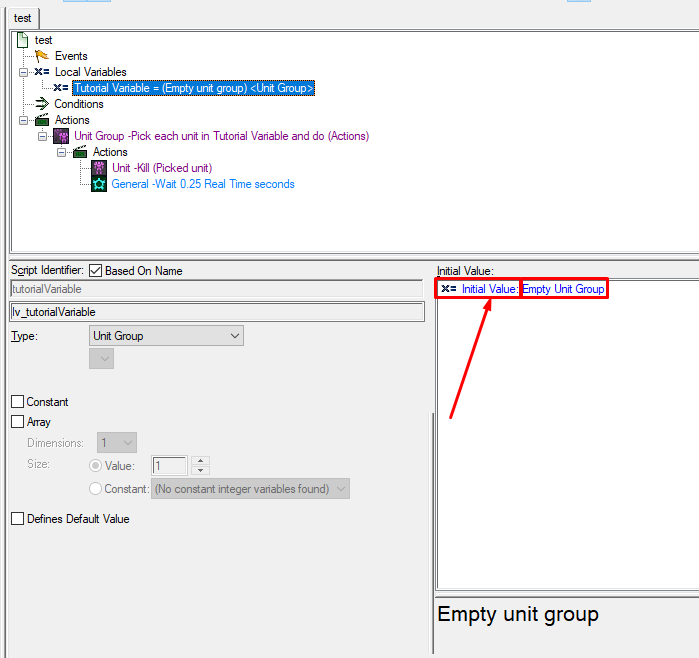The height and width of the screenshot is (658, 699).
Task: Enable the Constant checkbox
Action: (17, 402)
